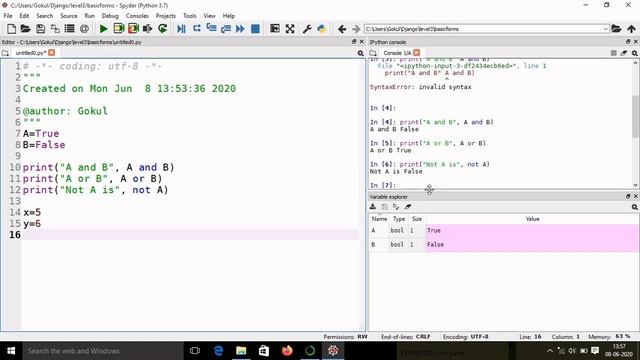Change to parent directory up arrow
This screenshot has width=640, height=360.
click(x=631, y=29)
